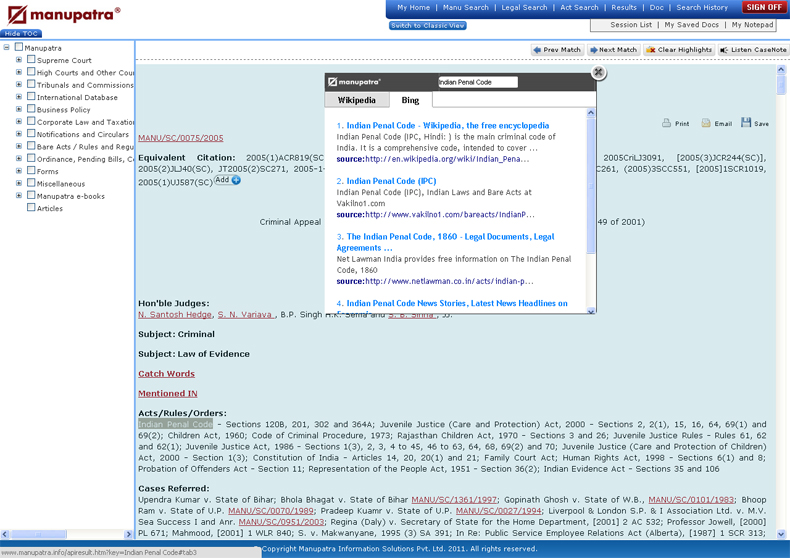
Task: Open My Saved Docs link
Action: coord(691,25)
